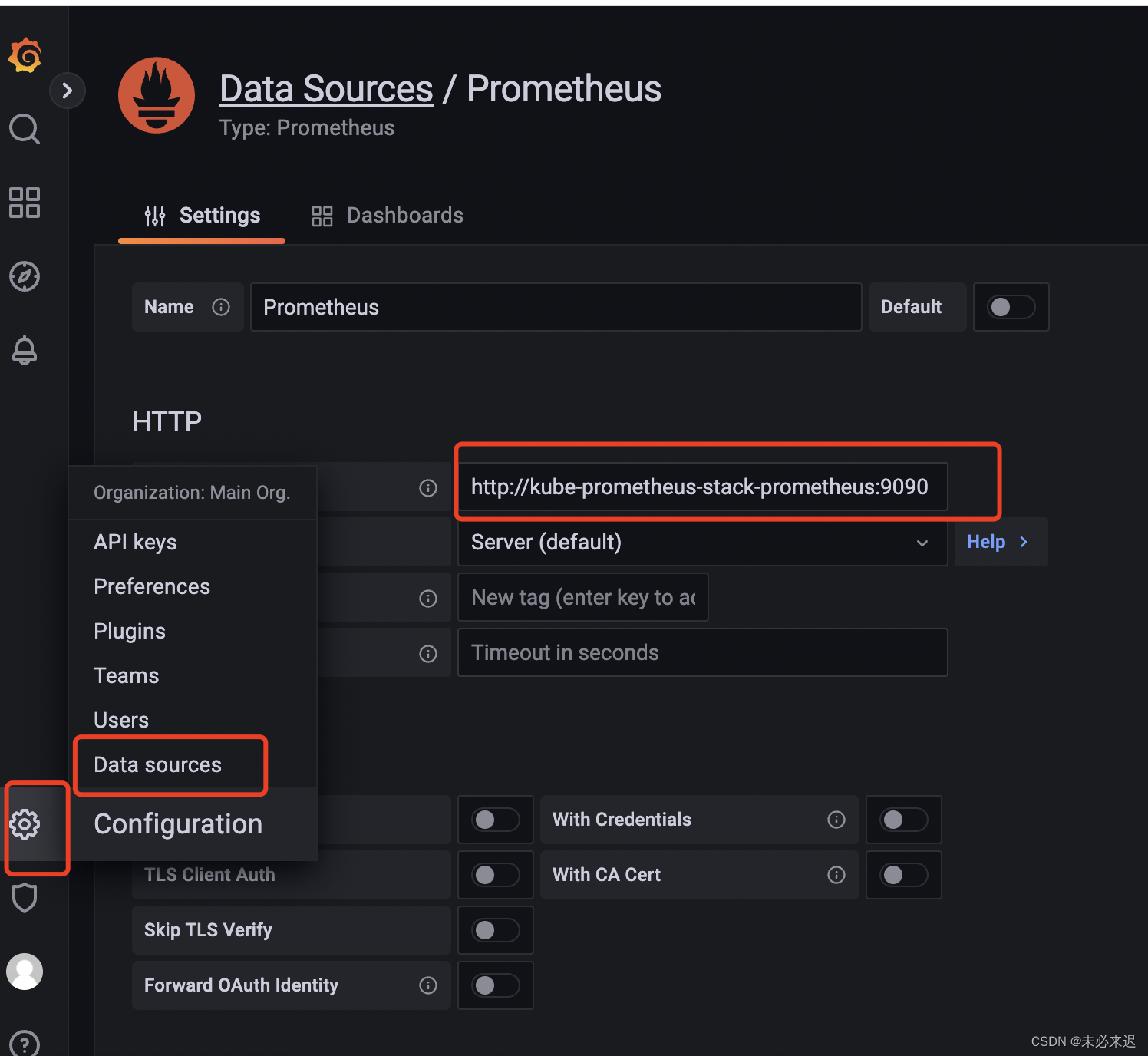
Task: Click the With CA Cert info icon
Action: (836, 875)
